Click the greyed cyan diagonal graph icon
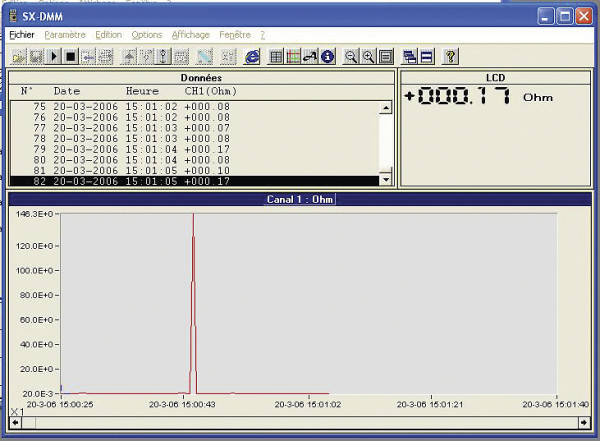Viewport: 600px width, 441px height. (x=204, y=57)
